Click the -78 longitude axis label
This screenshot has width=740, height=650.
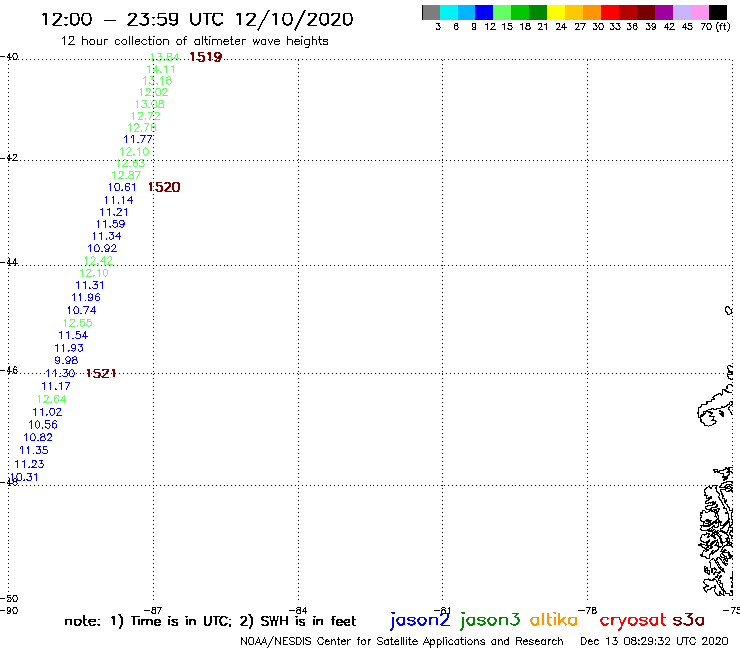pos(588,610)
